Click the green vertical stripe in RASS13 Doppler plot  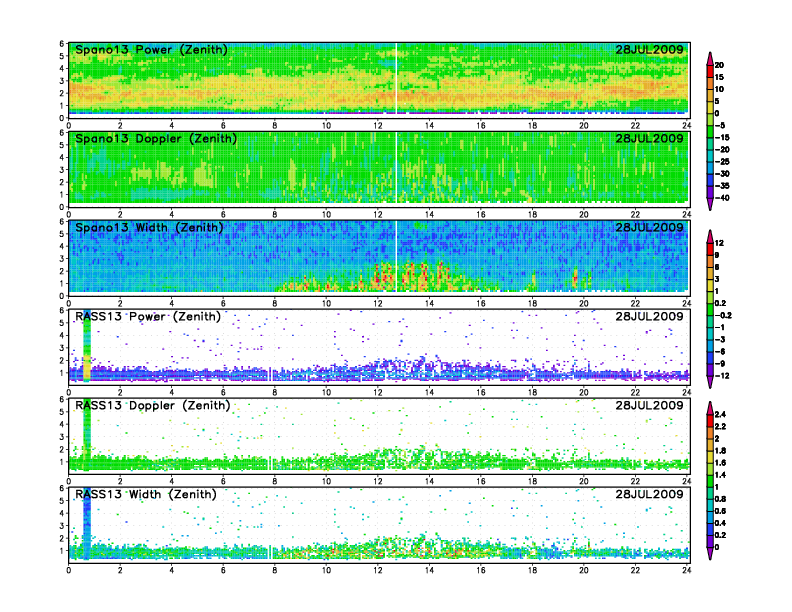[x=87, y=434]
